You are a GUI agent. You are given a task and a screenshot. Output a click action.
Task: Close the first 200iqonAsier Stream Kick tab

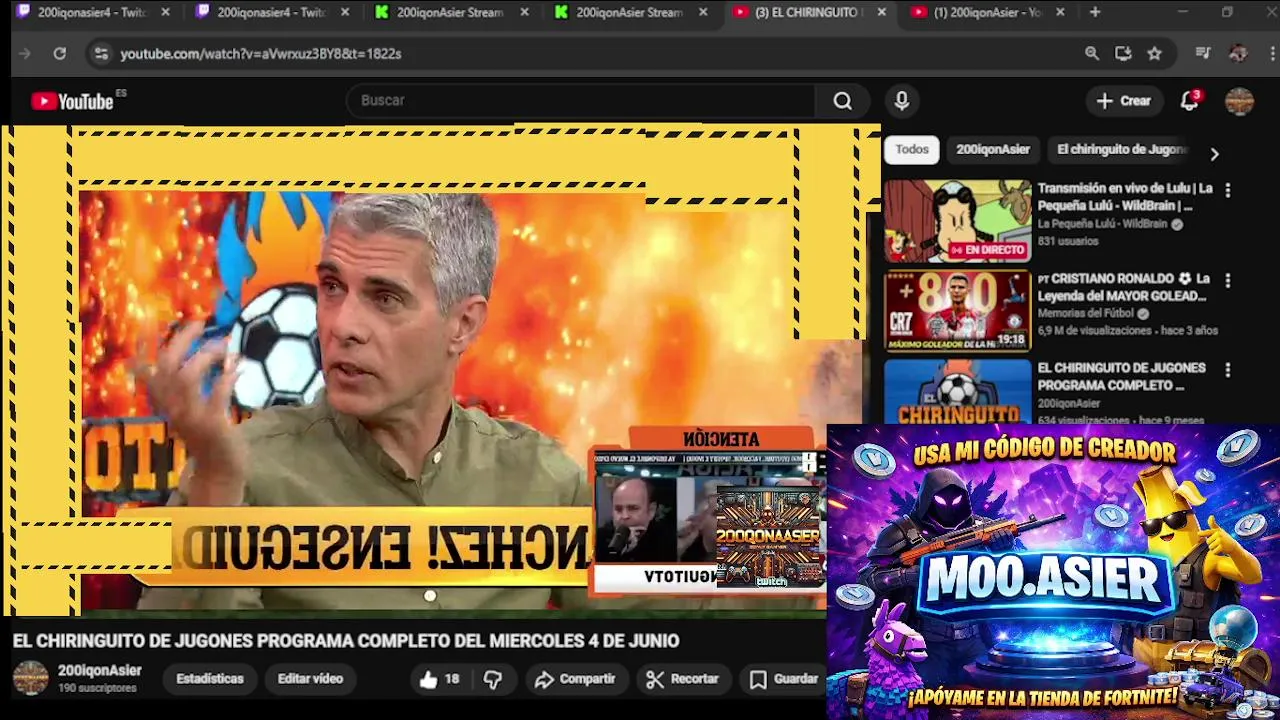[x=524, y=12]
